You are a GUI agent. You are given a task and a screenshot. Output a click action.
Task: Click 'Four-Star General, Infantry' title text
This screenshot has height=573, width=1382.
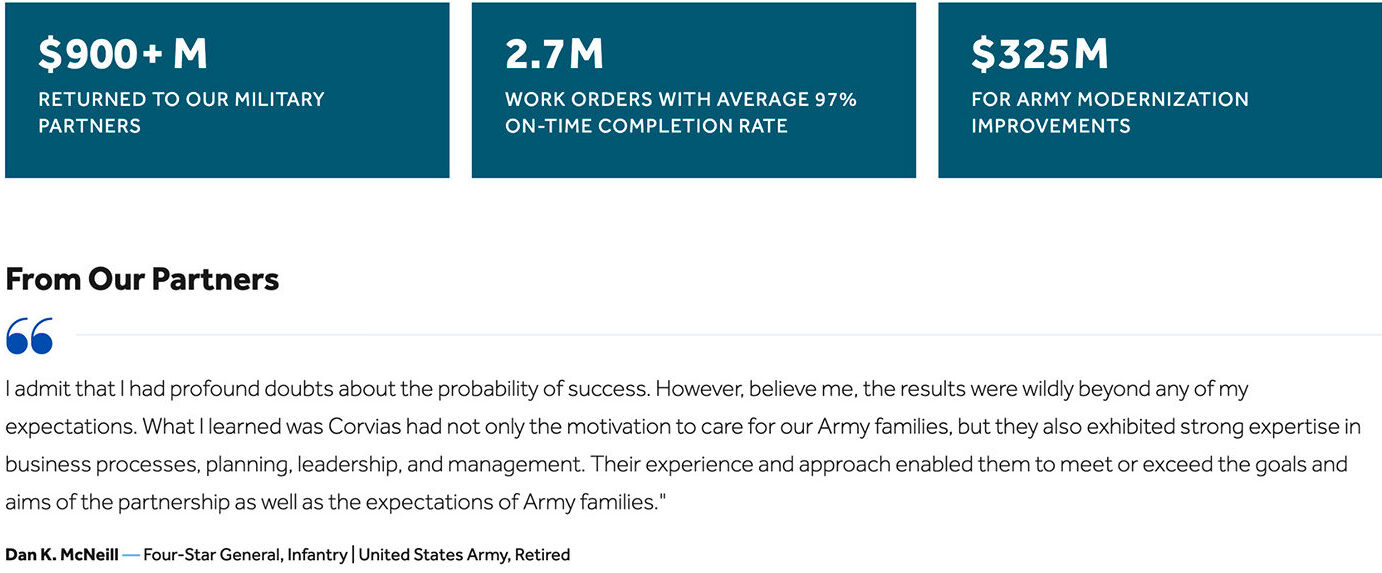[x=245, y=554]
